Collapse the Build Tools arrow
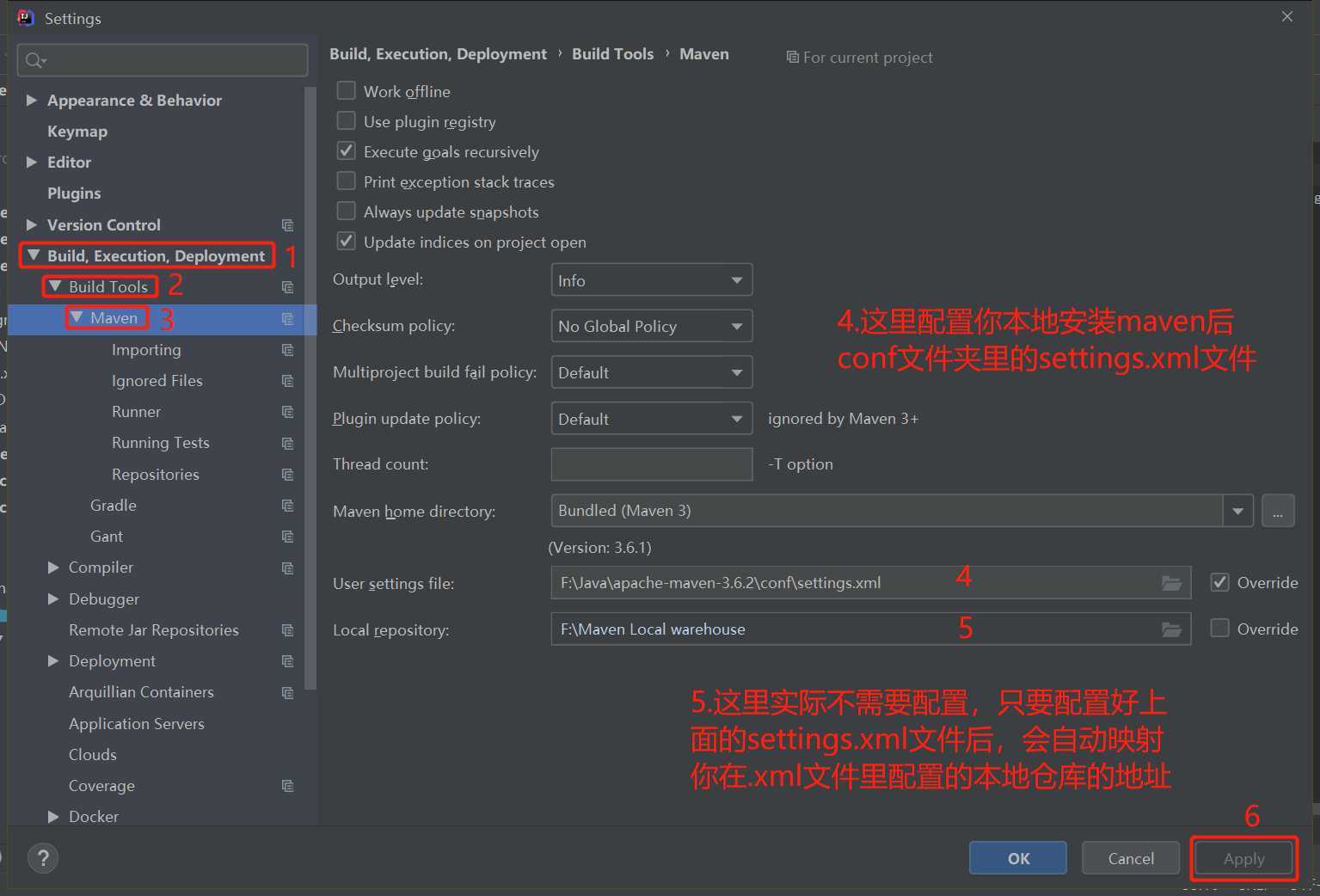The width and height of the screenshot is (1320, 896). (x=55, y=286)
